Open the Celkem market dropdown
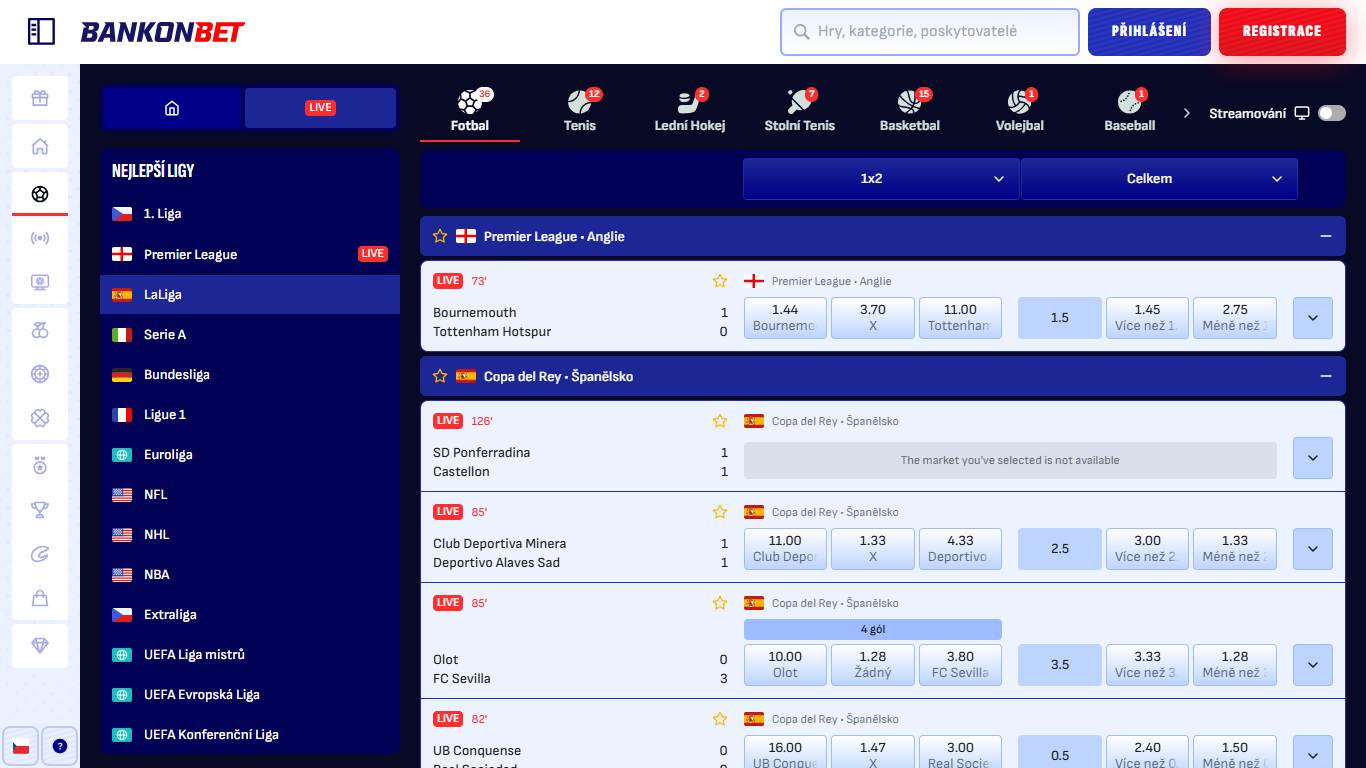1366x768 pixels. [1159, 179]
